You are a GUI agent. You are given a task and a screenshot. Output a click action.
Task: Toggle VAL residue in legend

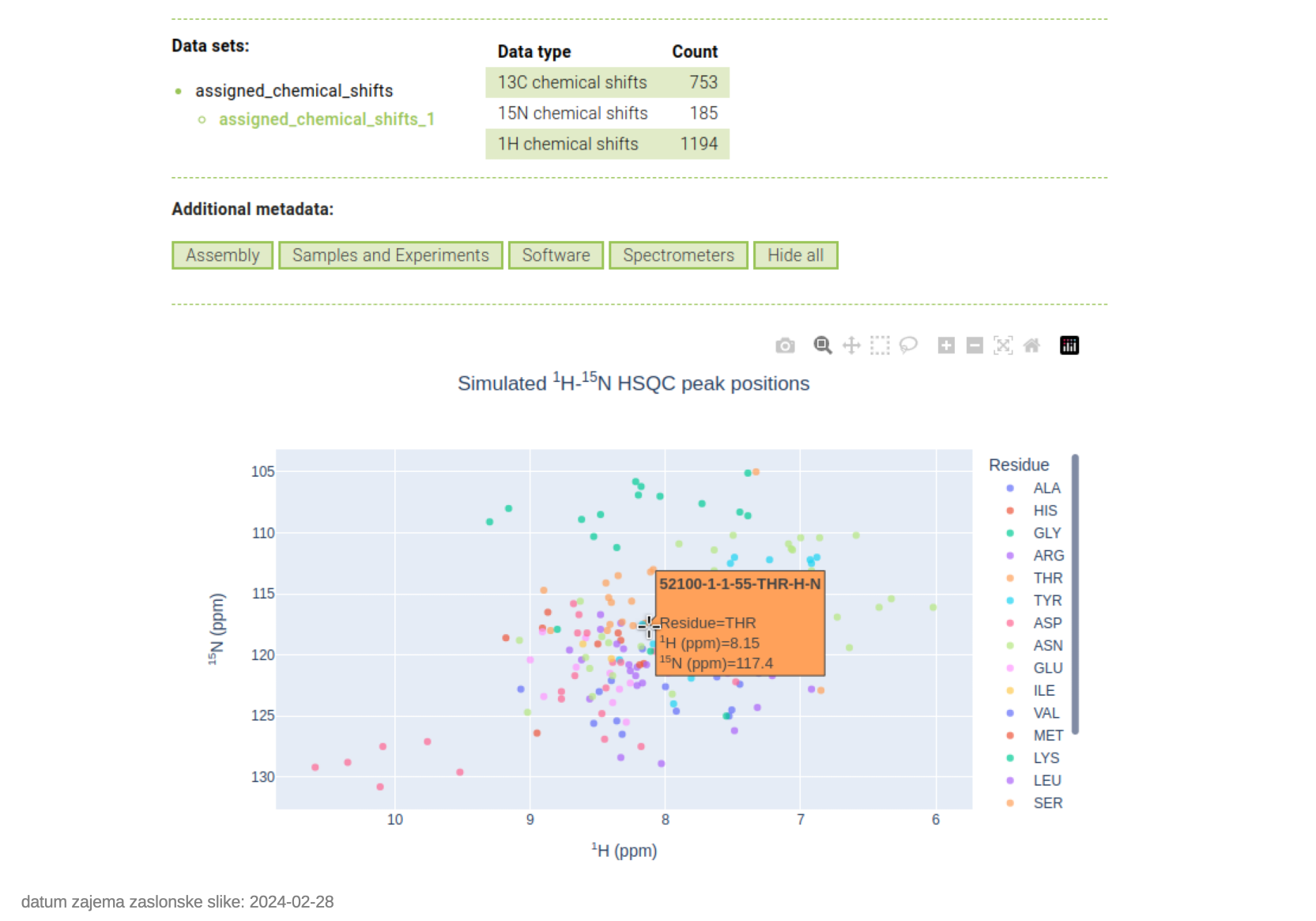[x=1034, y=714]
